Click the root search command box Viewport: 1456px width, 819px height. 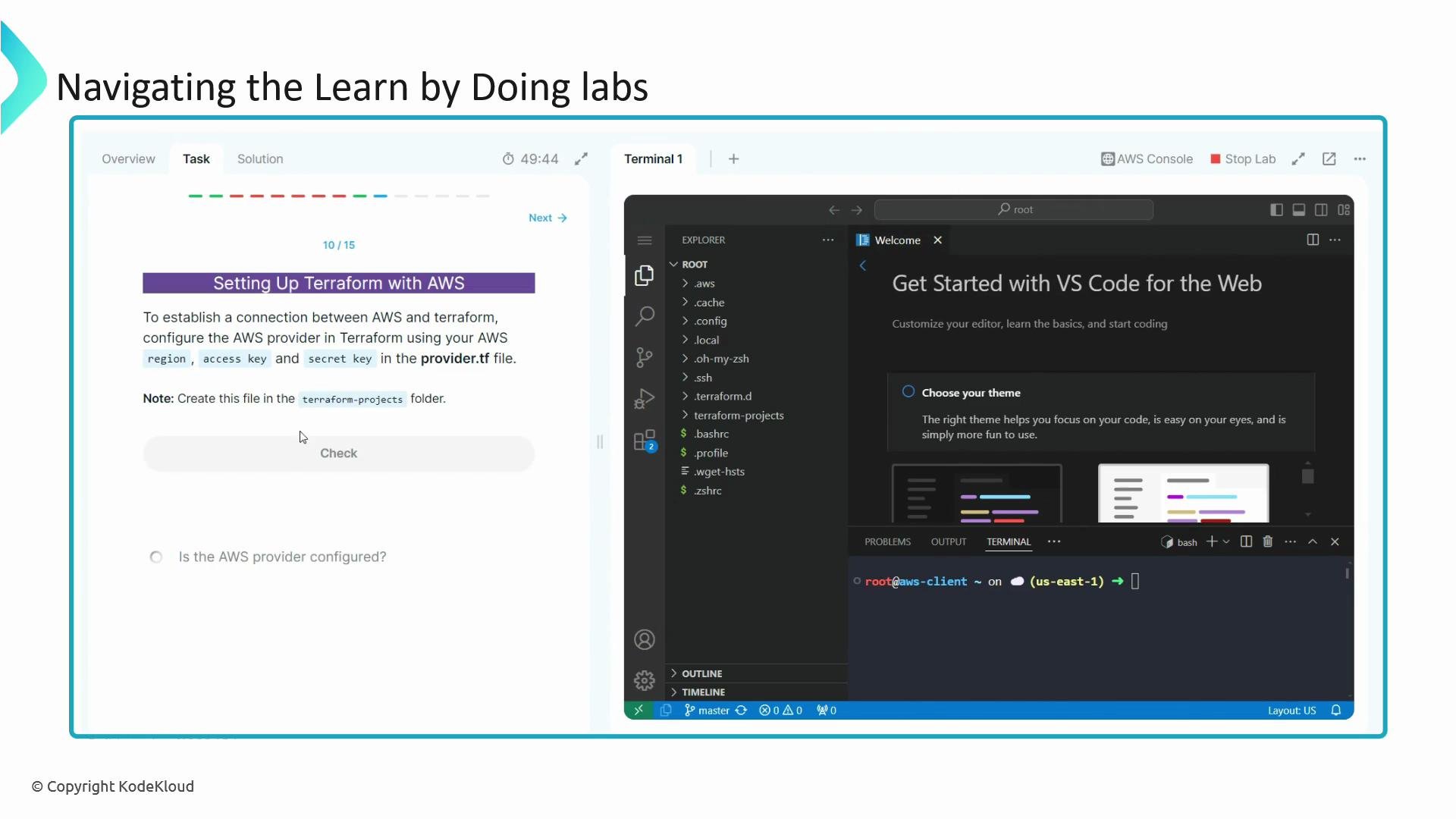pos(1014,210)
